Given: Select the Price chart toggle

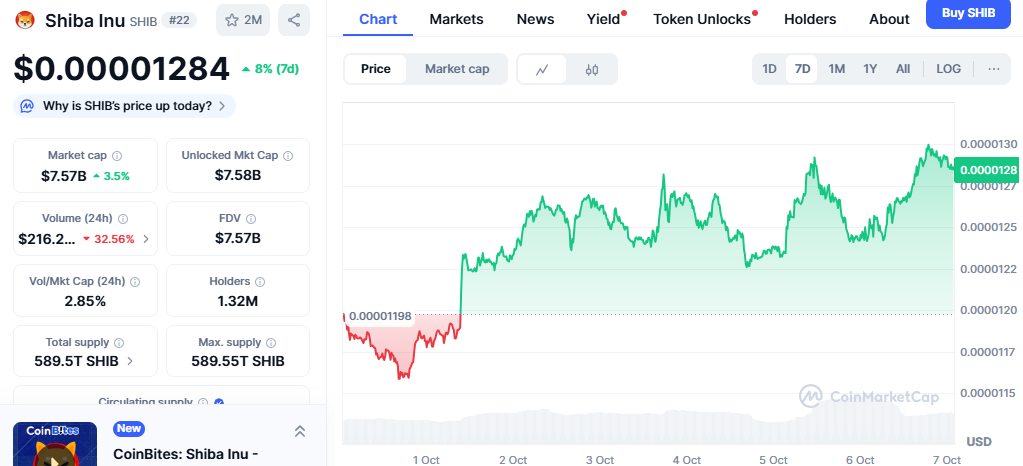Looking at the screenshot, I should pyautogui.click(x=376, y=69).
